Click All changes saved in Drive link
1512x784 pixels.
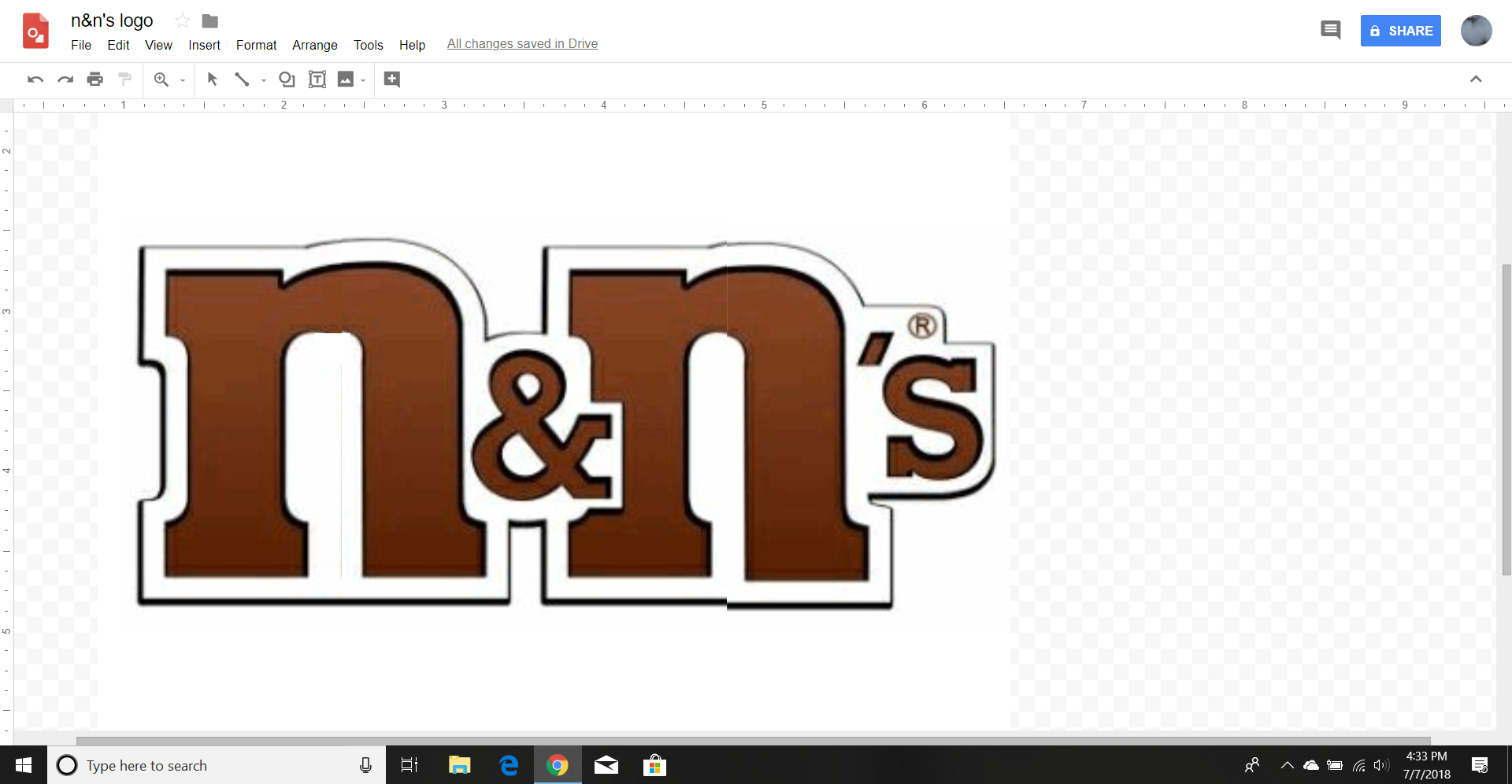pos(522,44)
